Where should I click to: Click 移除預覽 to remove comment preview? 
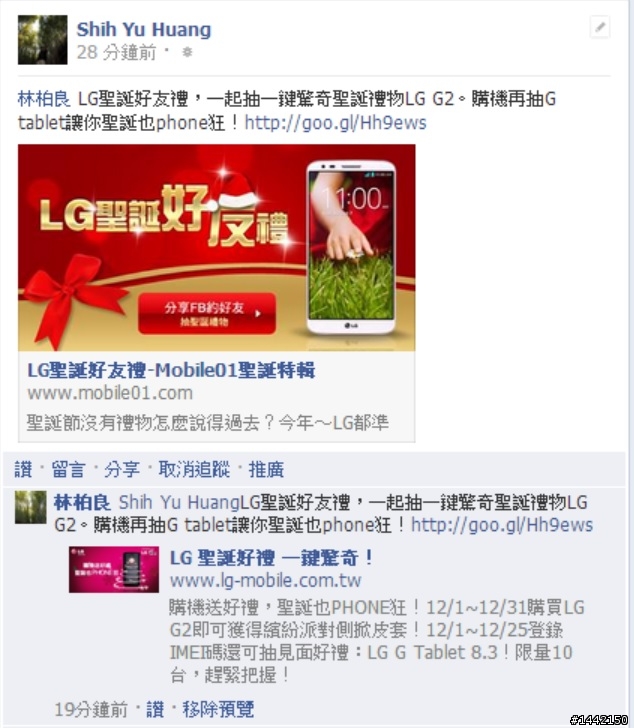tap(218, 709)
